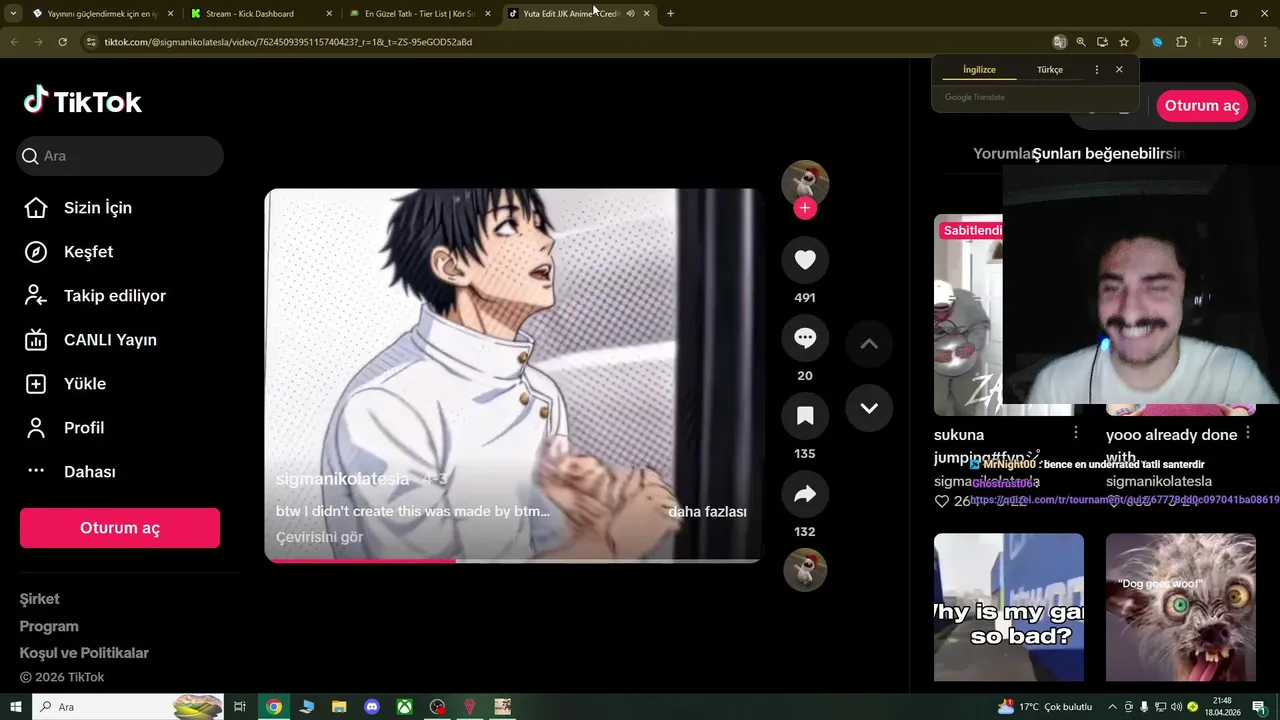Expand caption with daha fazlası
Viewport: 1280px width, 720px height.
tap(708, 512)
